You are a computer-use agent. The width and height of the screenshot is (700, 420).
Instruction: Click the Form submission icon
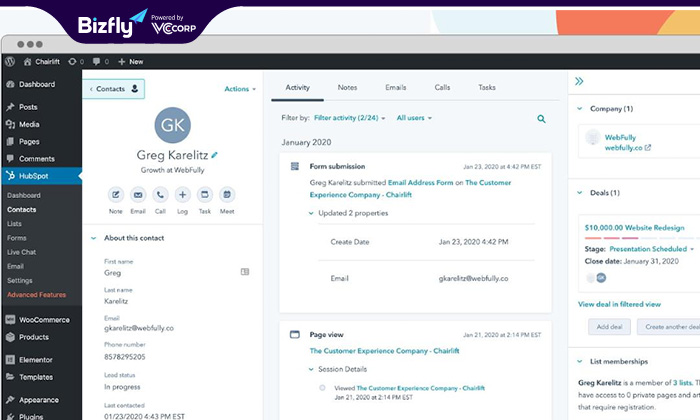pos(295,166)
